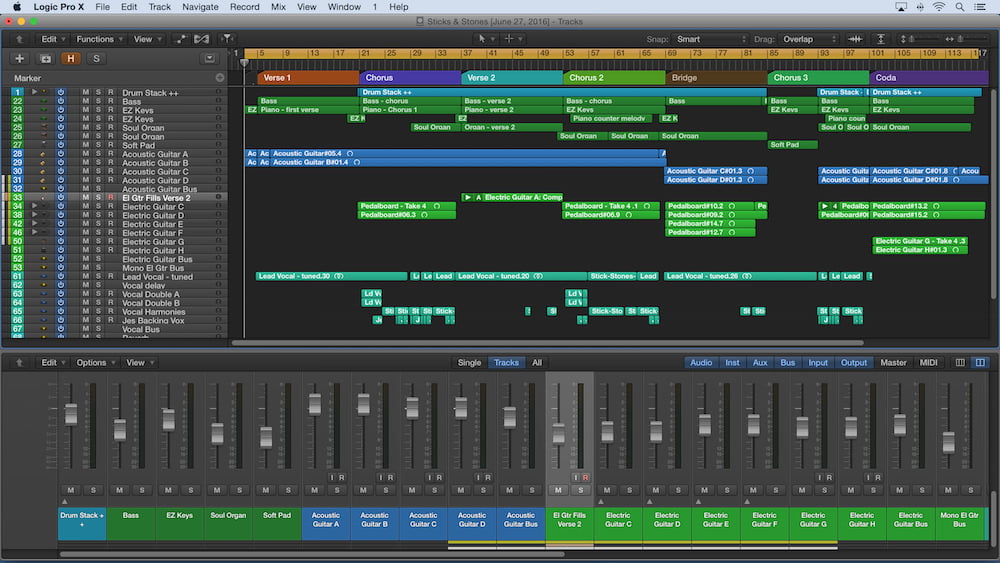Expand the Electric Guitar C track stack
The height and width of the screenshot is (563, 1000).
(34, 207)
